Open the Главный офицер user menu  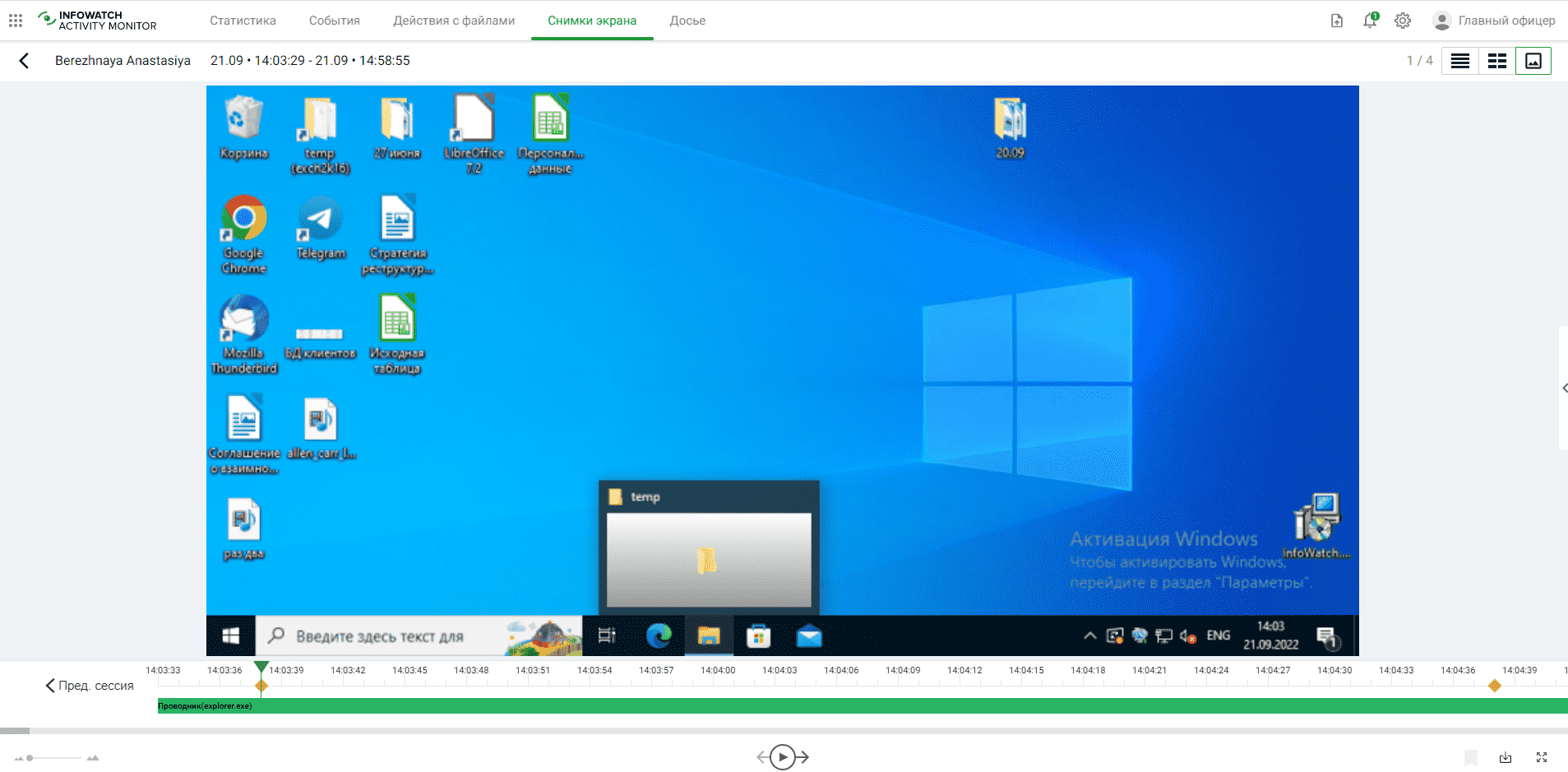click(x=1494, y=21)
